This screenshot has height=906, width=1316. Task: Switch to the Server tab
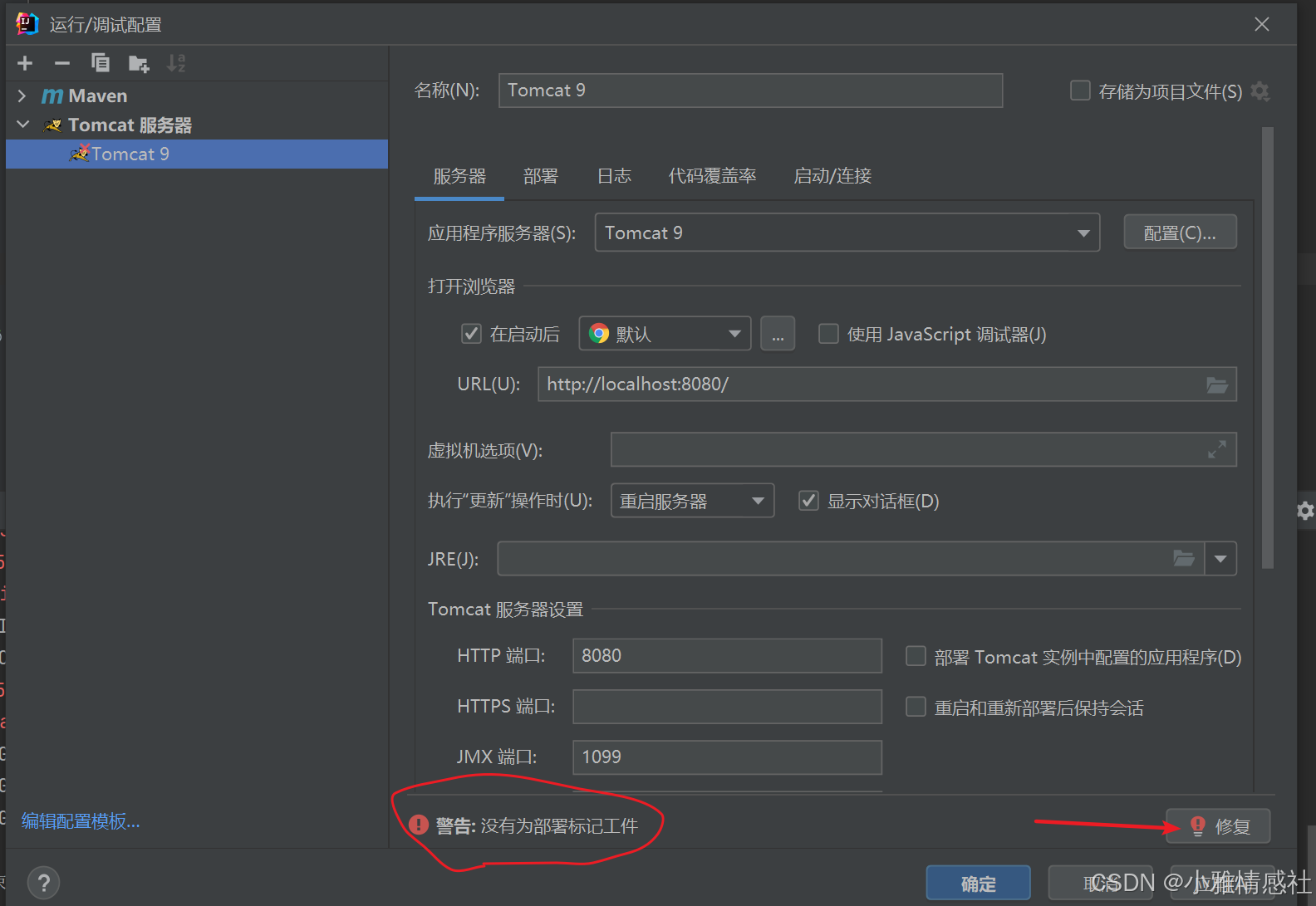(x=459, y=176)
